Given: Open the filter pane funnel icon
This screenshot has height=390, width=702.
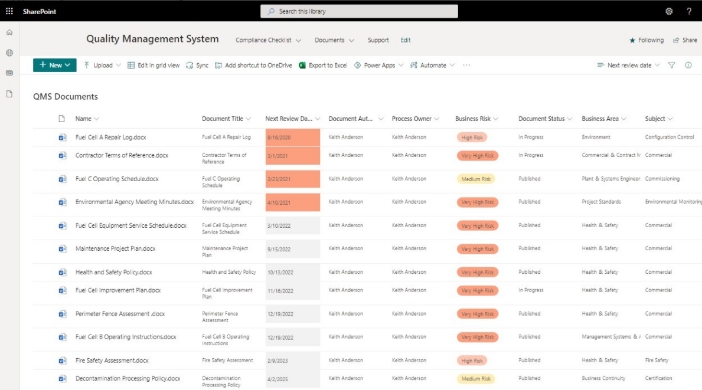Looking at the screenshot, I should pyautogui.click(x=672, y=65).
